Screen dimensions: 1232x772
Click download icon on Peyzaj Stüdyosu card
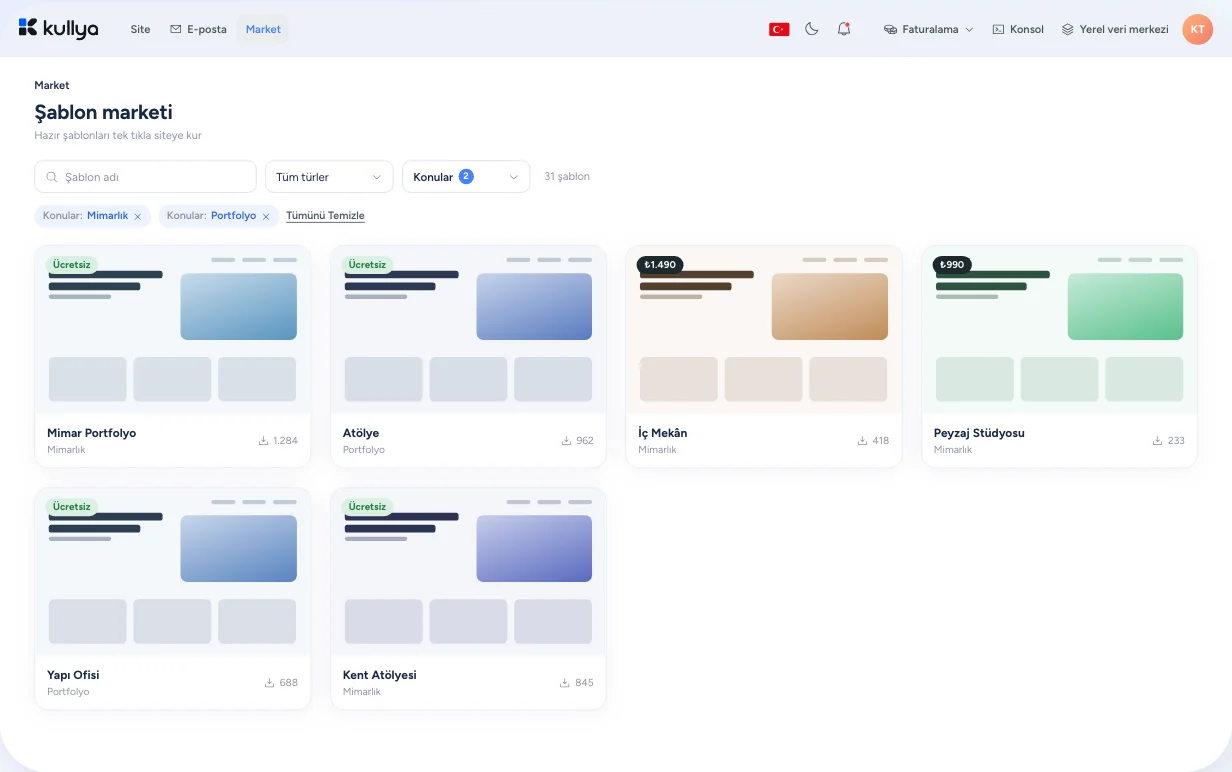(x=1157, y=440)
